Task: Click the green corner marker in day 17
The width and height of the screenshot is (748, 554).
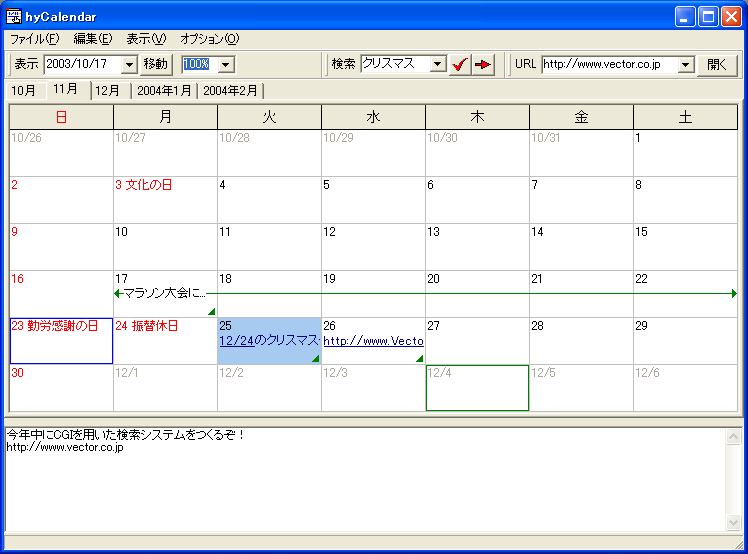Action: click(x=212, y=312)
